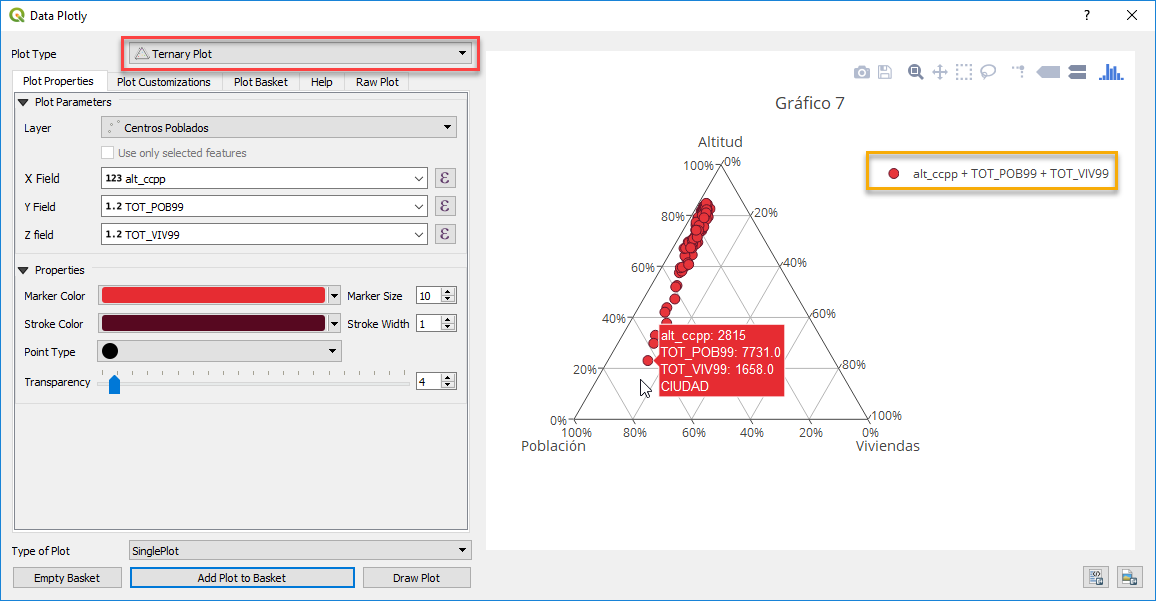Activate the pan tool above the ternary plot

pos(939,72)
